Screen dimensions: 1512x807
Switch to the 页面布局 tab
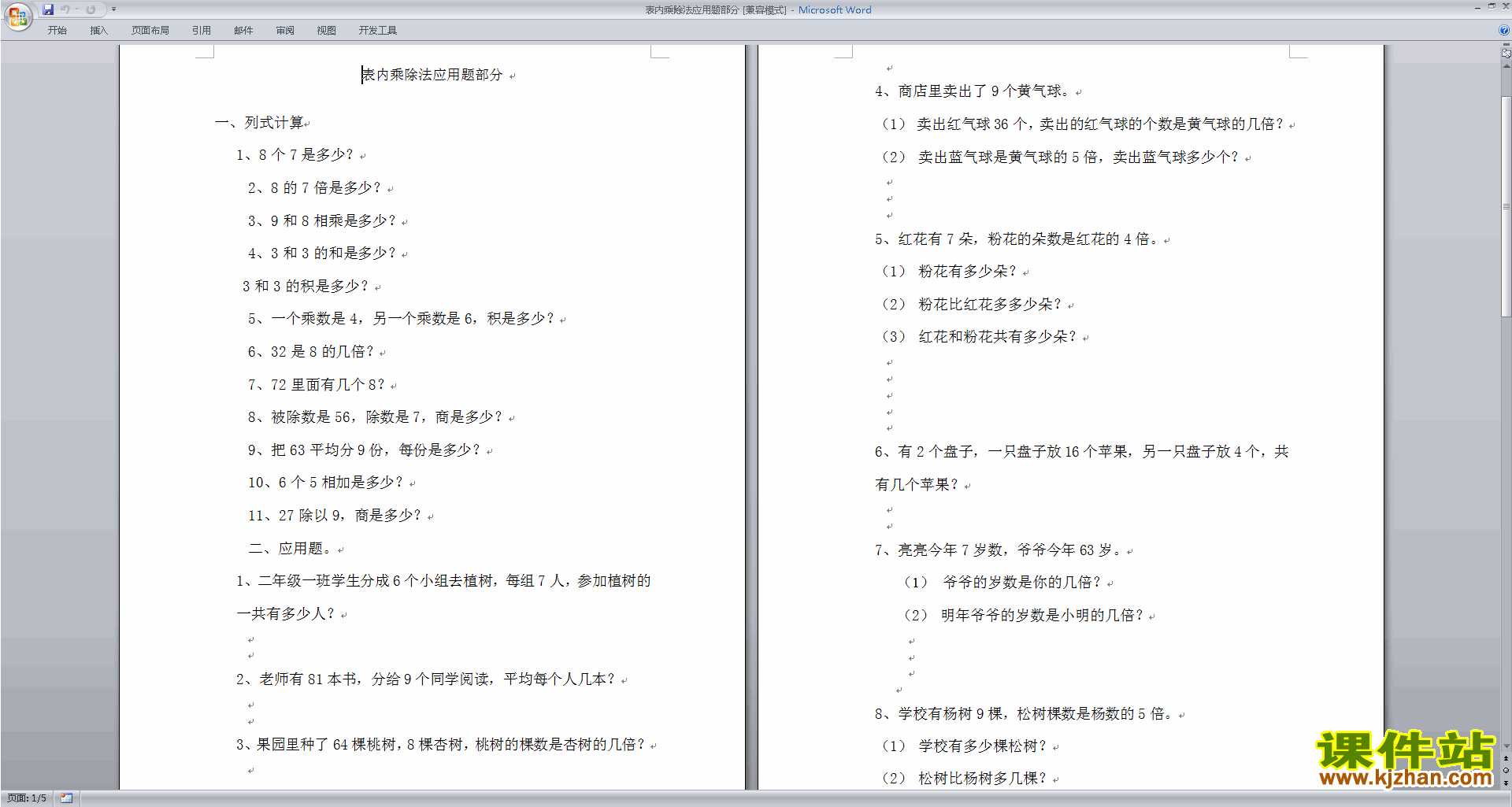click(150, 31)
